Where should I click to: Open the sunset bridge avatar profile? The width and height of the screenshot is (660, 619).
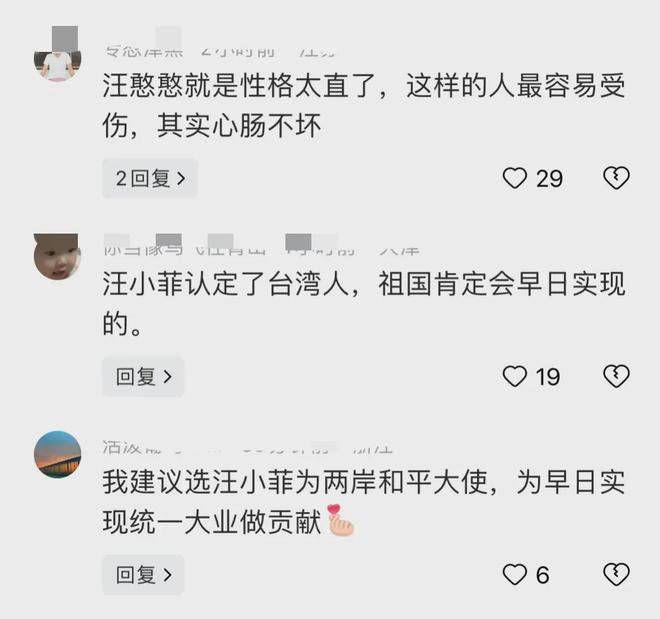pos(58,454)
